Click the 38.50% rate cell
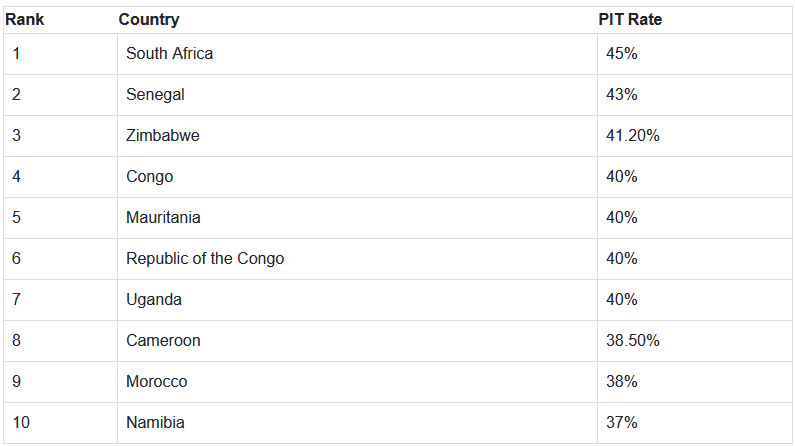This screenshot has width=795, height=446. point(632,340)
